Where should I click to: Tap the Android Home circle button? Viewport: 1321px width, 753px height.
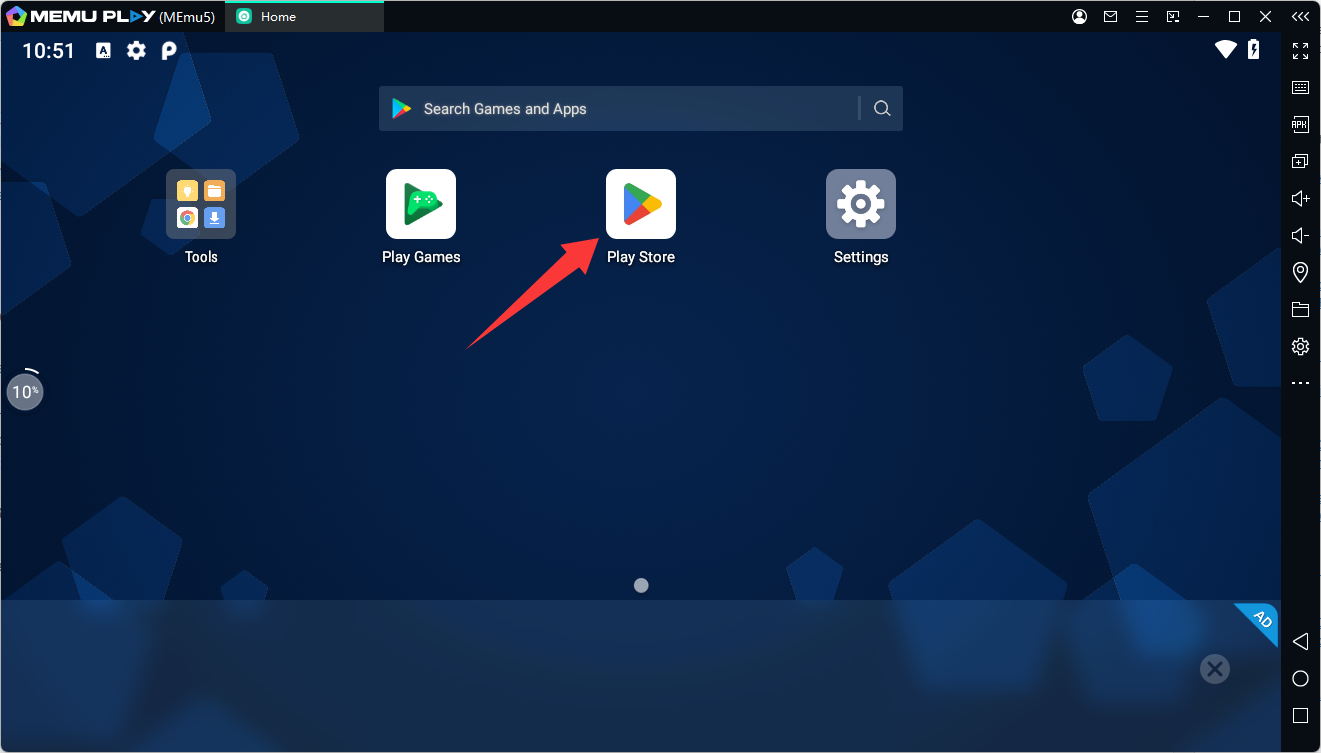coord(1300,679)
